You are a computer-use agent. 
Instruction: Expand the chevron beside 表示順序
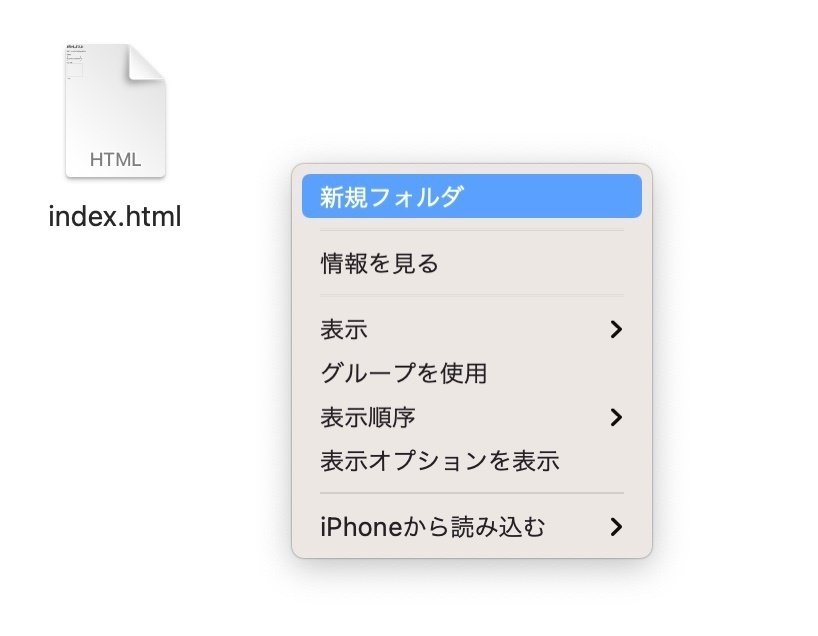tap(616, 417)
